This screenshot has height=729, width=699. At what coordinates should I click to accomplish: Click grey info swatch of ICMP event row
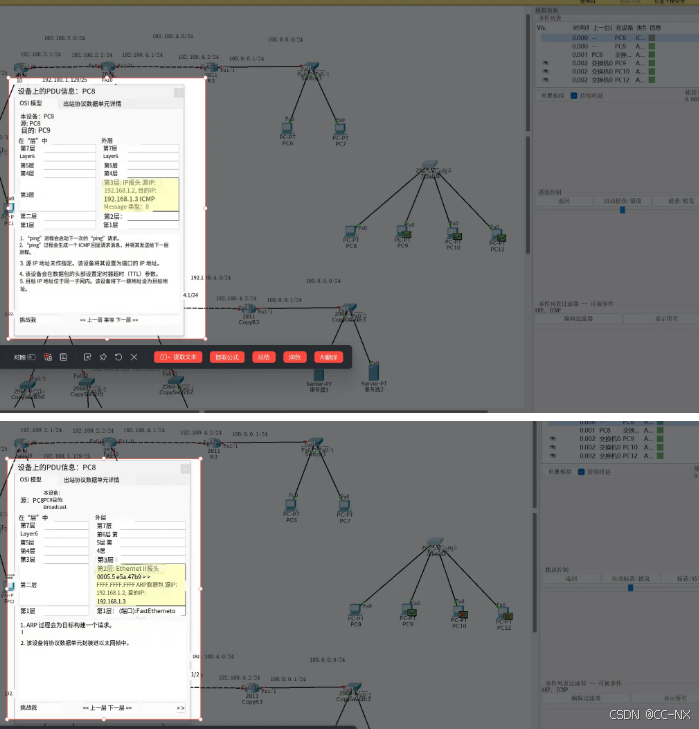tap(652, 38)
